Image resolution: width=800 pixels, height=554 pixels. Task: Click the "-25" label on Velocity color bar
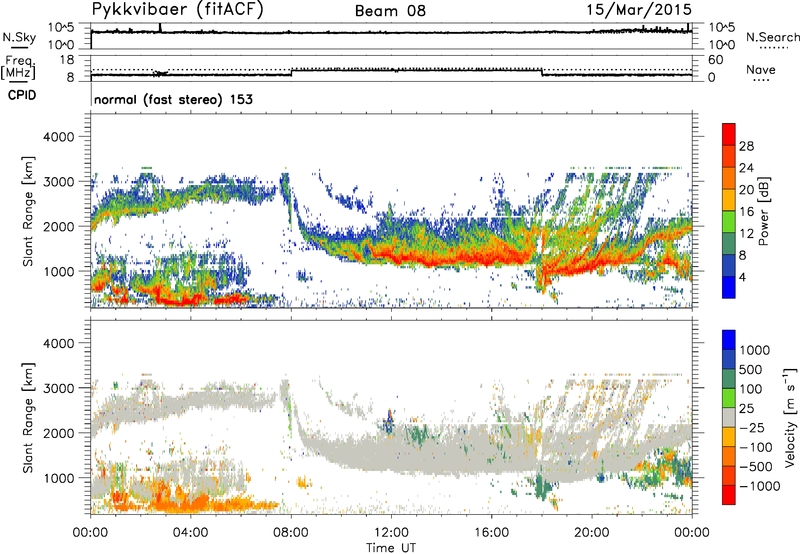[x=752, y=428]
